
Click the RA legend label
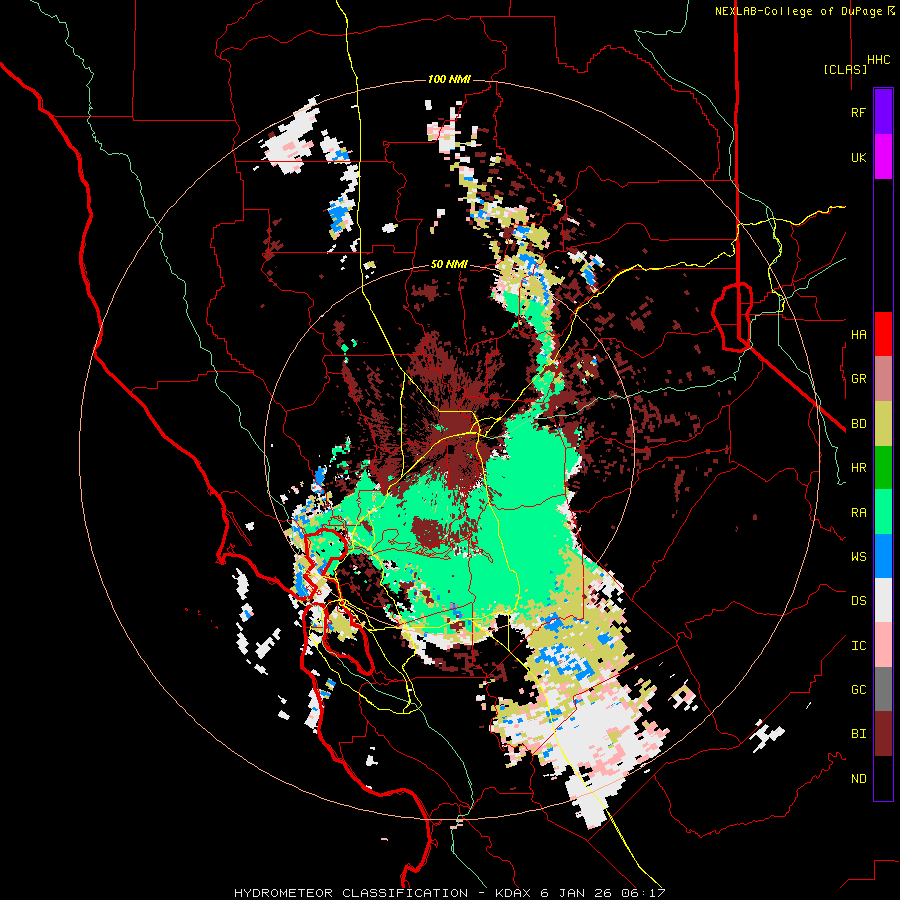858,513
